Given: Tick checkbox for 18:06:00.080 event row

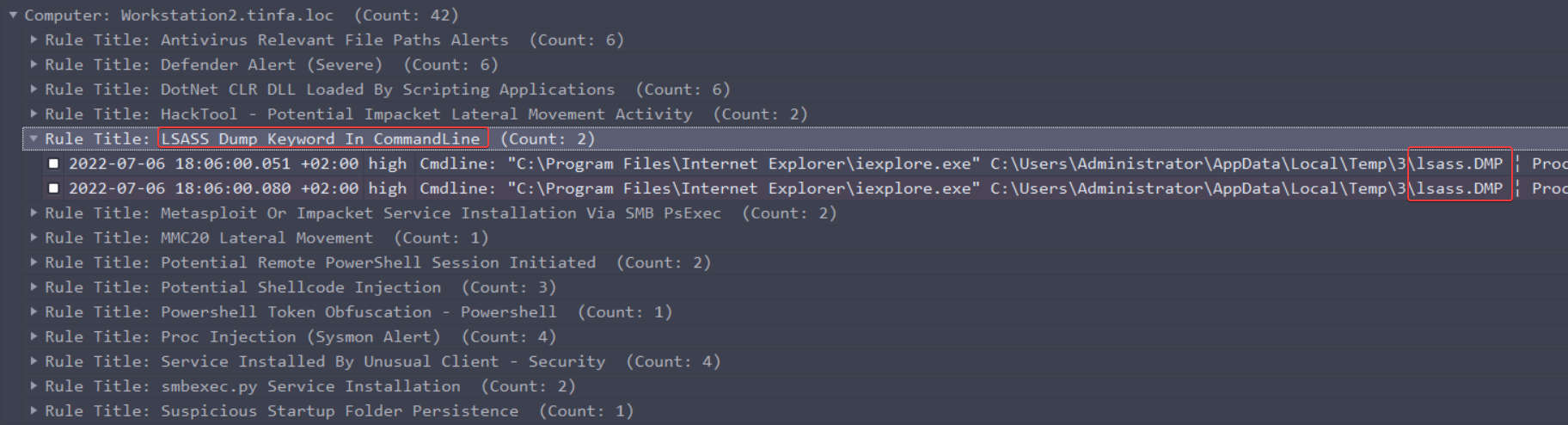Looking at the screenshot, I should point(54,188).
